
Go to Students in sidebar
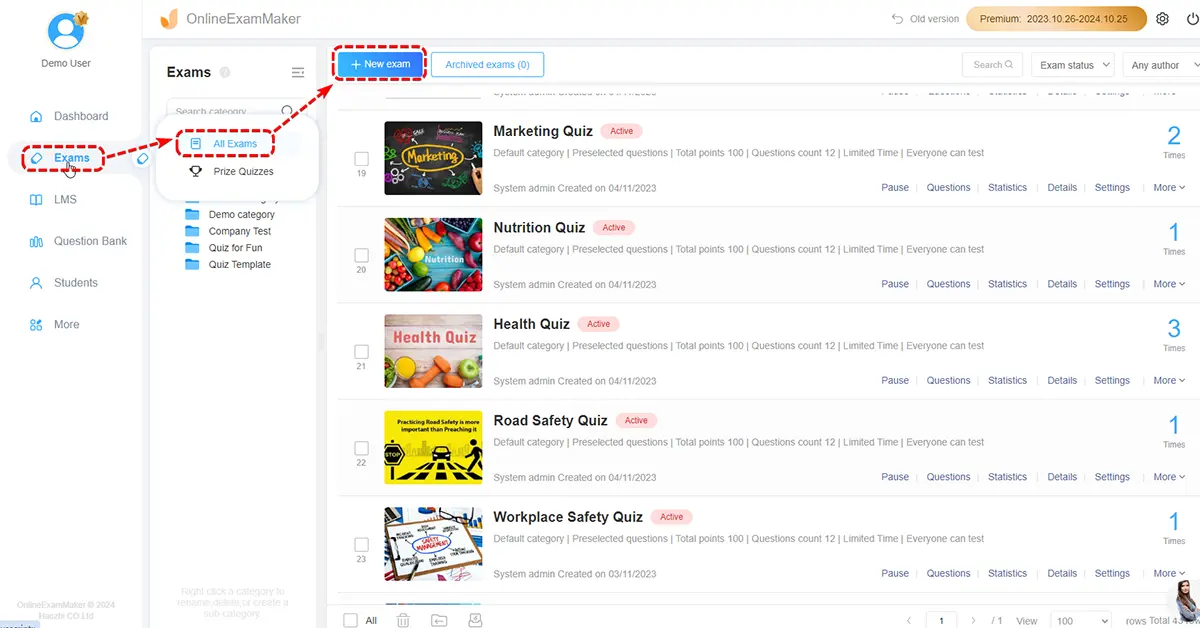pos(75,283)
